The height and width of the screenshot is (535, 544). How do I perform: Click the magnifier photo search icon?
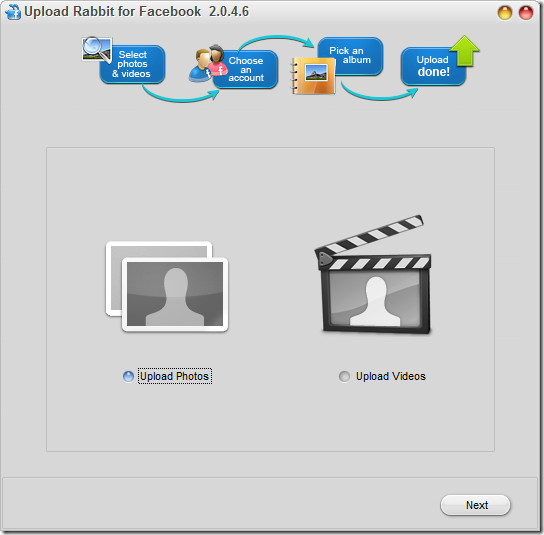point(97,50)
